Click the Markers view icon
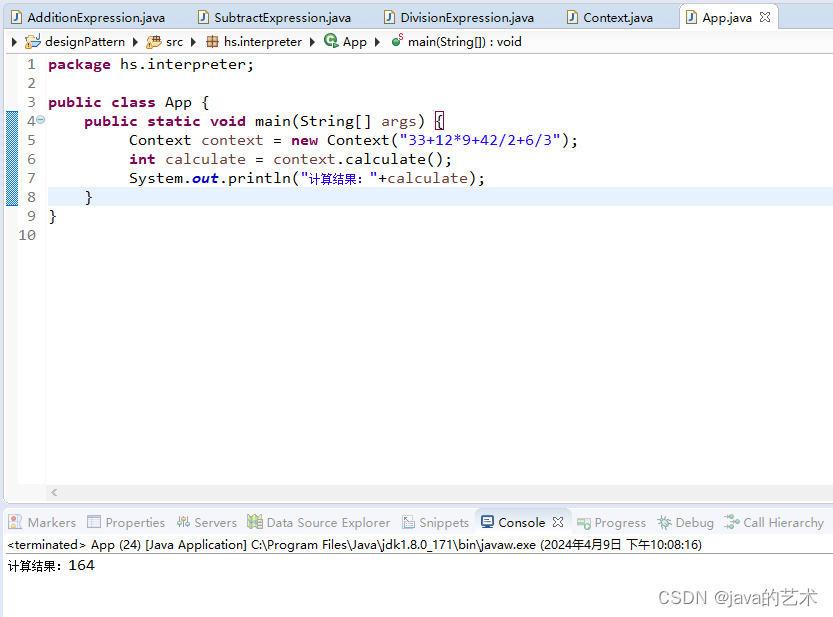This screenshot has height=617, width=833. (x=15, y=522)
